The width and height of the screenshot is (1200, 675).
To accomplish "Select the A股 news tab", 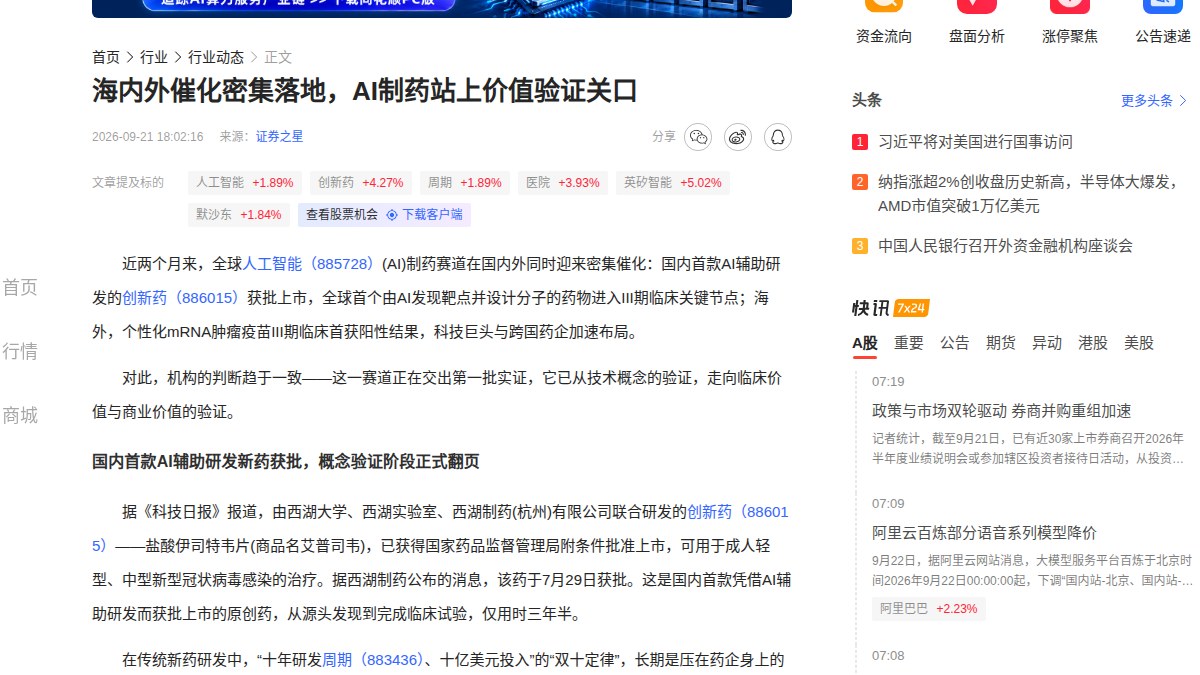I will pos(865,343).
